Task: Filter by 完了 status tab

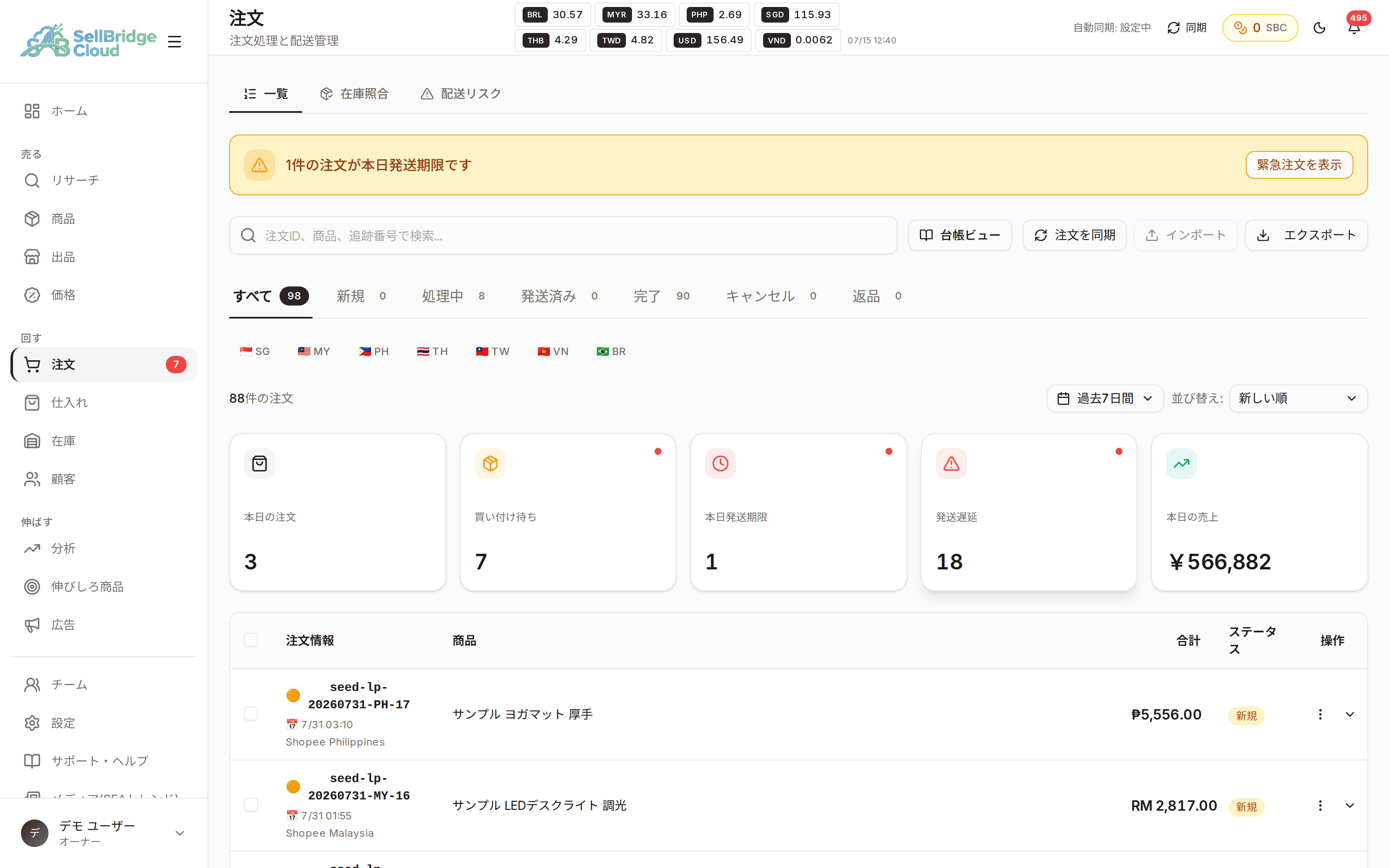Action: (662, 296)
